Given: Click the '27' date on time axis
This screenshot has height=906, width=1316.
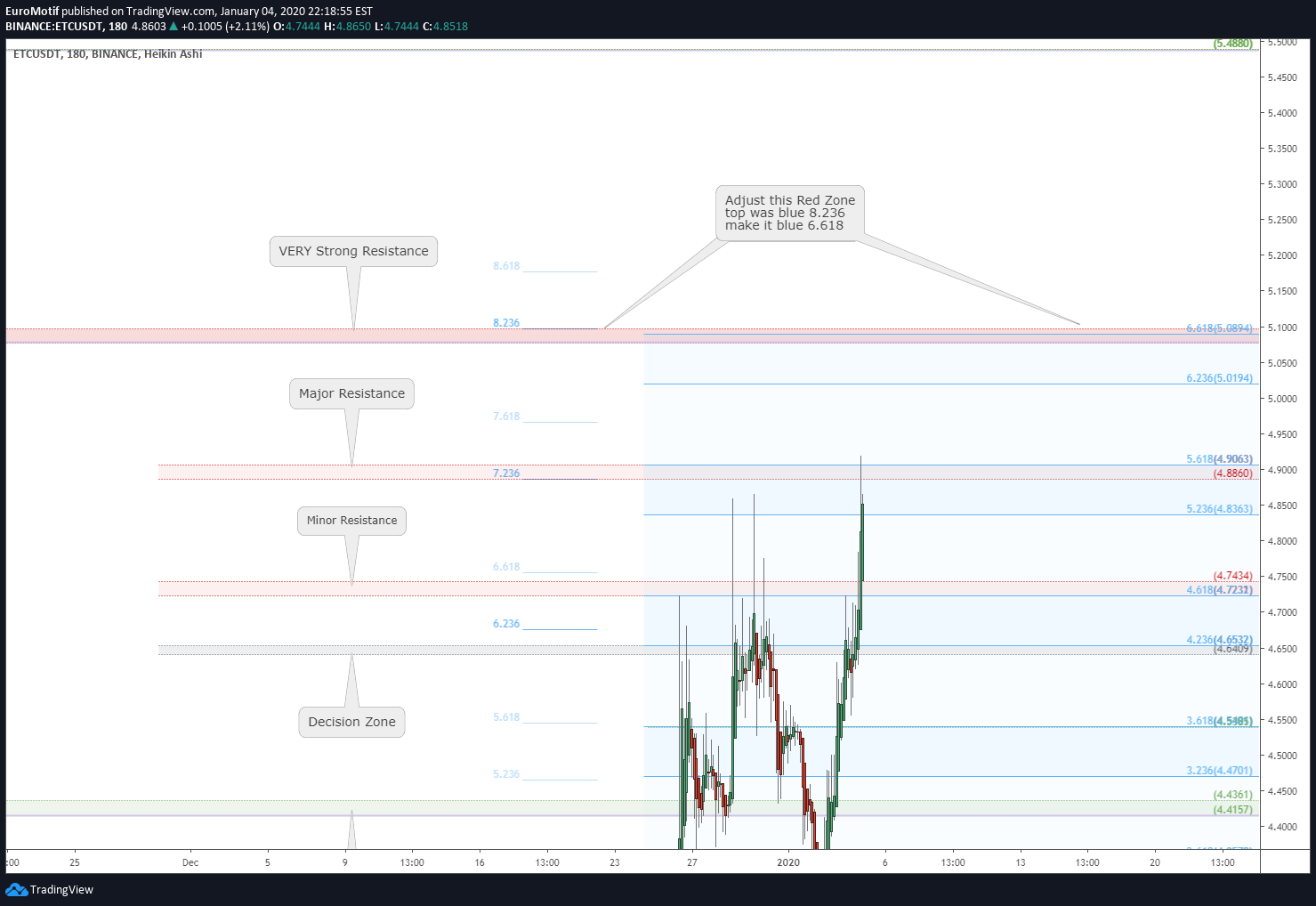Looking at the screenshot, I should click(692, 862).
